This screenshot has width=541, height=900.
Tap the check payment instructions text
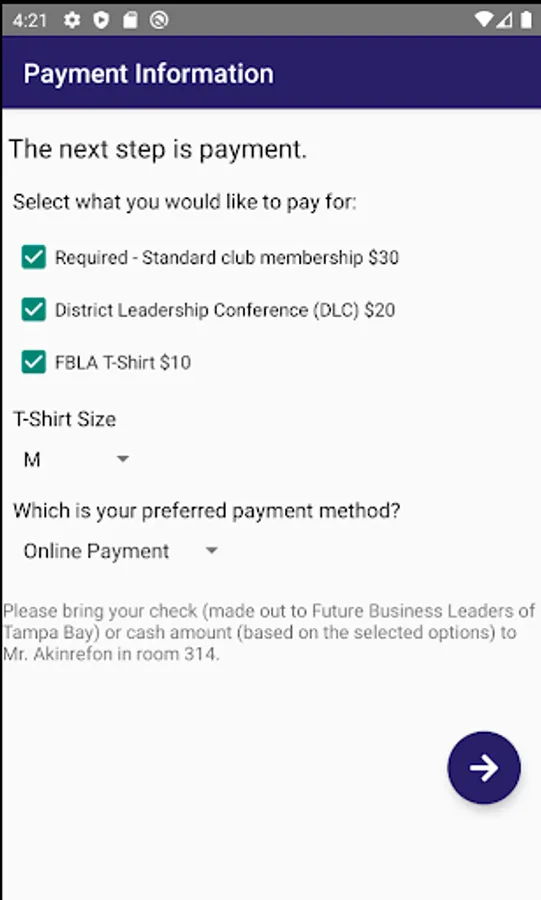tap(269, 632)
